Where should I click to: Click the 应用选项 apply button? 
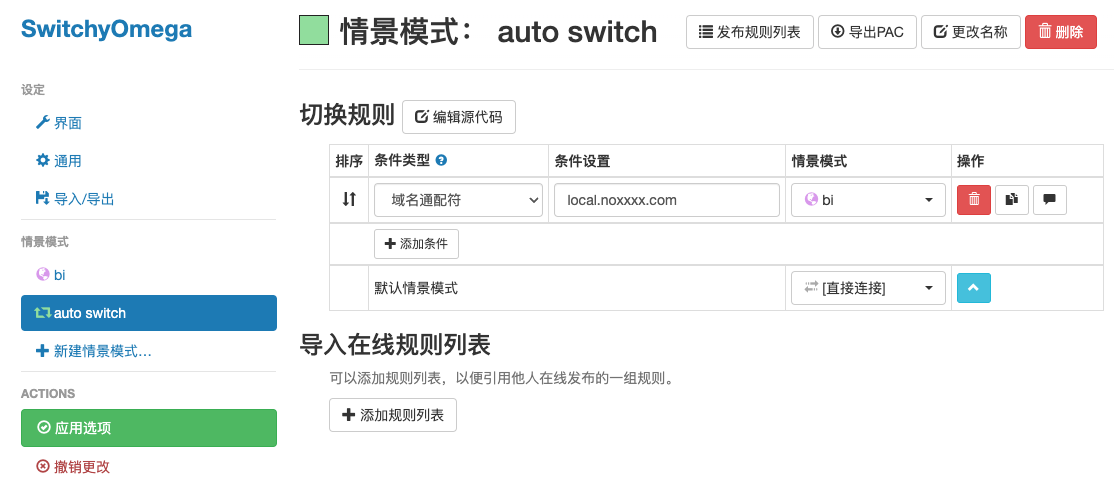click(x=149, y=428)
